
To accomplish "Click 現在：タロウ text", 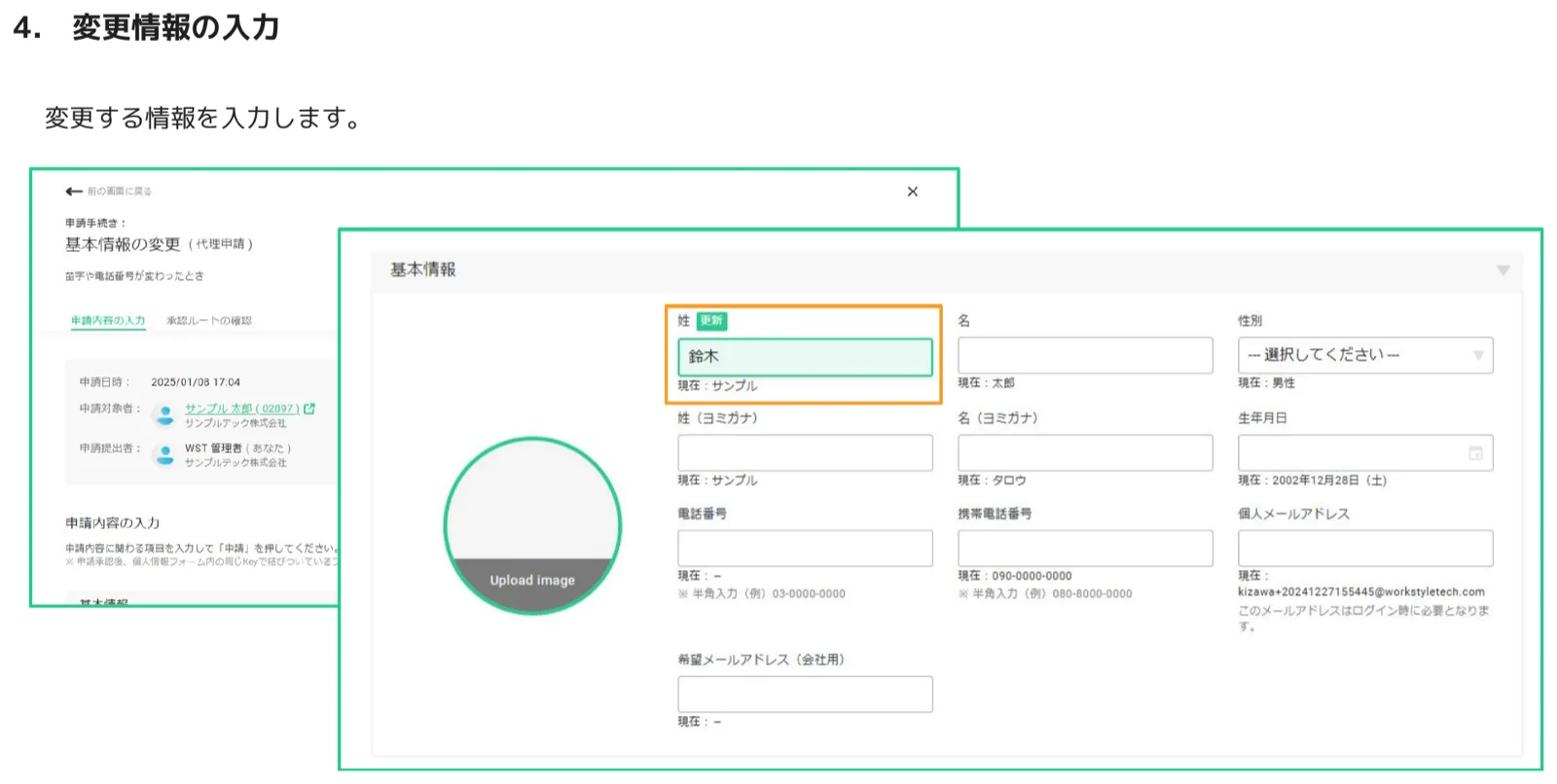I will 992,481.
